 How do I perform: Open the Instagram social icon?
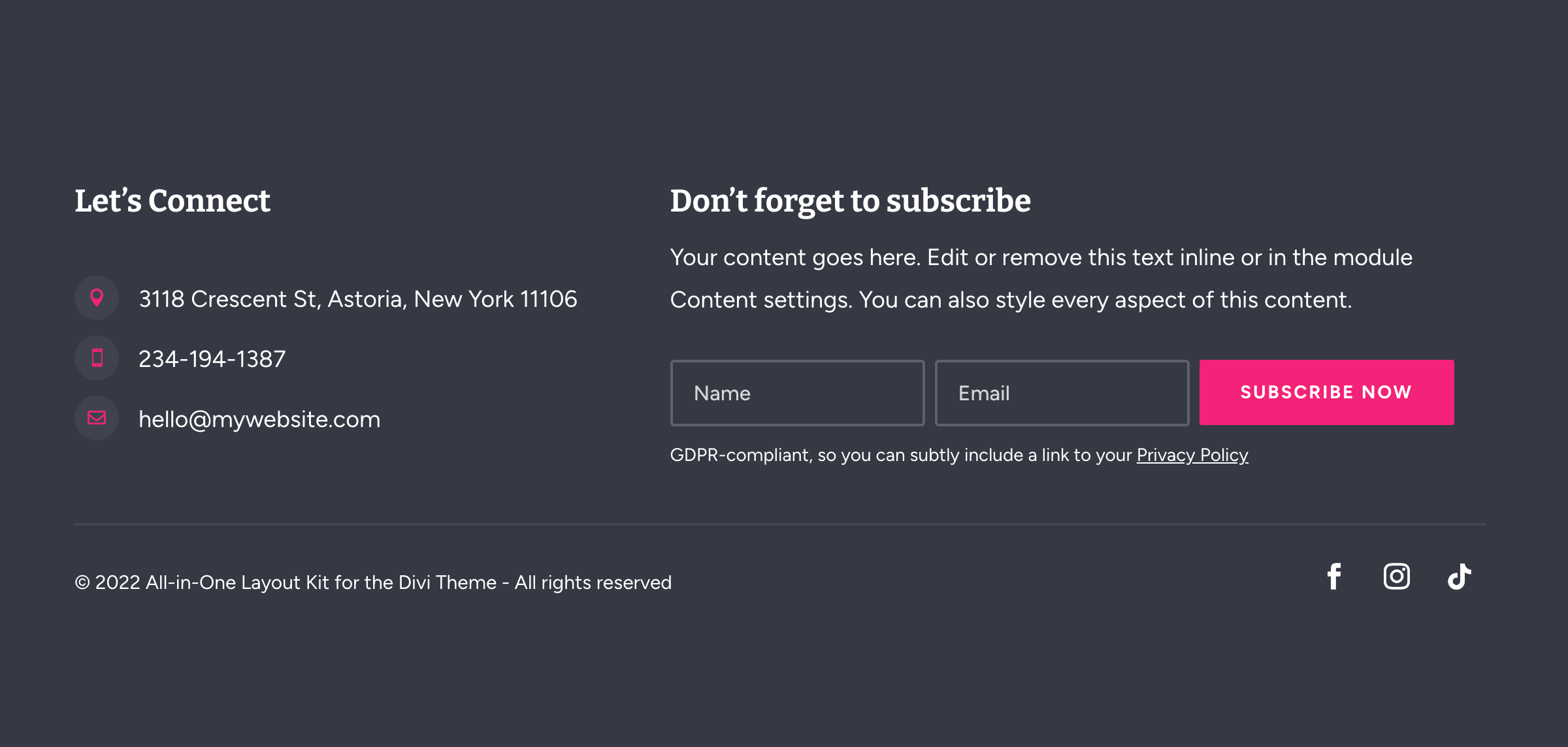[x=1397, y=577]
